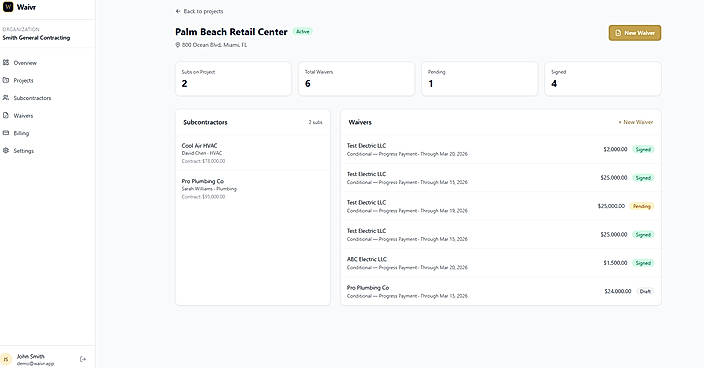This screenshot has height=368, width=704.
Task: Click the back arrow icon above the project title
Action: pyautogui.click(x=178, y=11)
